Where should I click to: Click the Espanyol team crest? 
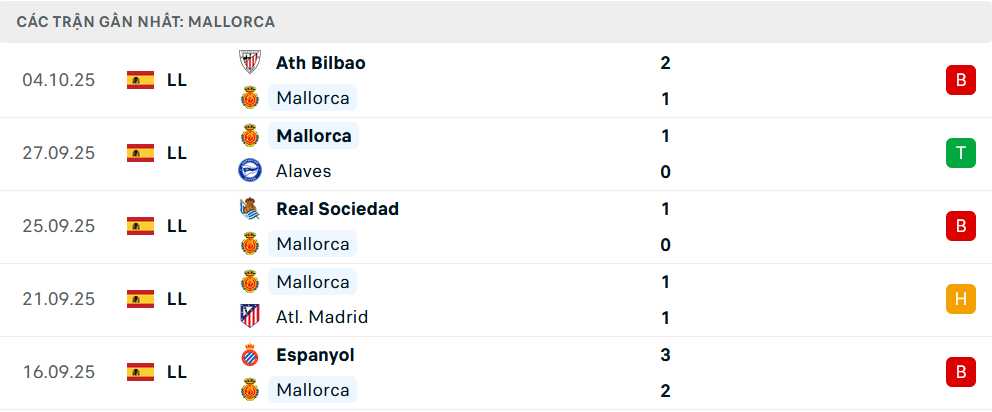point(249,355)
